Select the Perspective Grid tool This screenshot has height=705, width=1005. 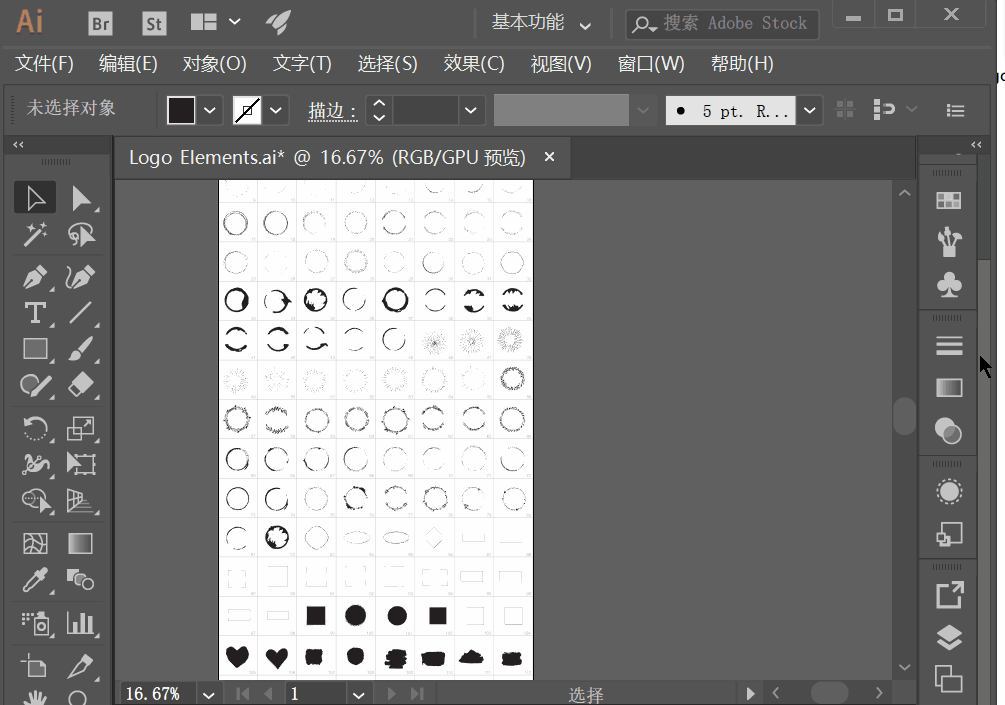81,501
